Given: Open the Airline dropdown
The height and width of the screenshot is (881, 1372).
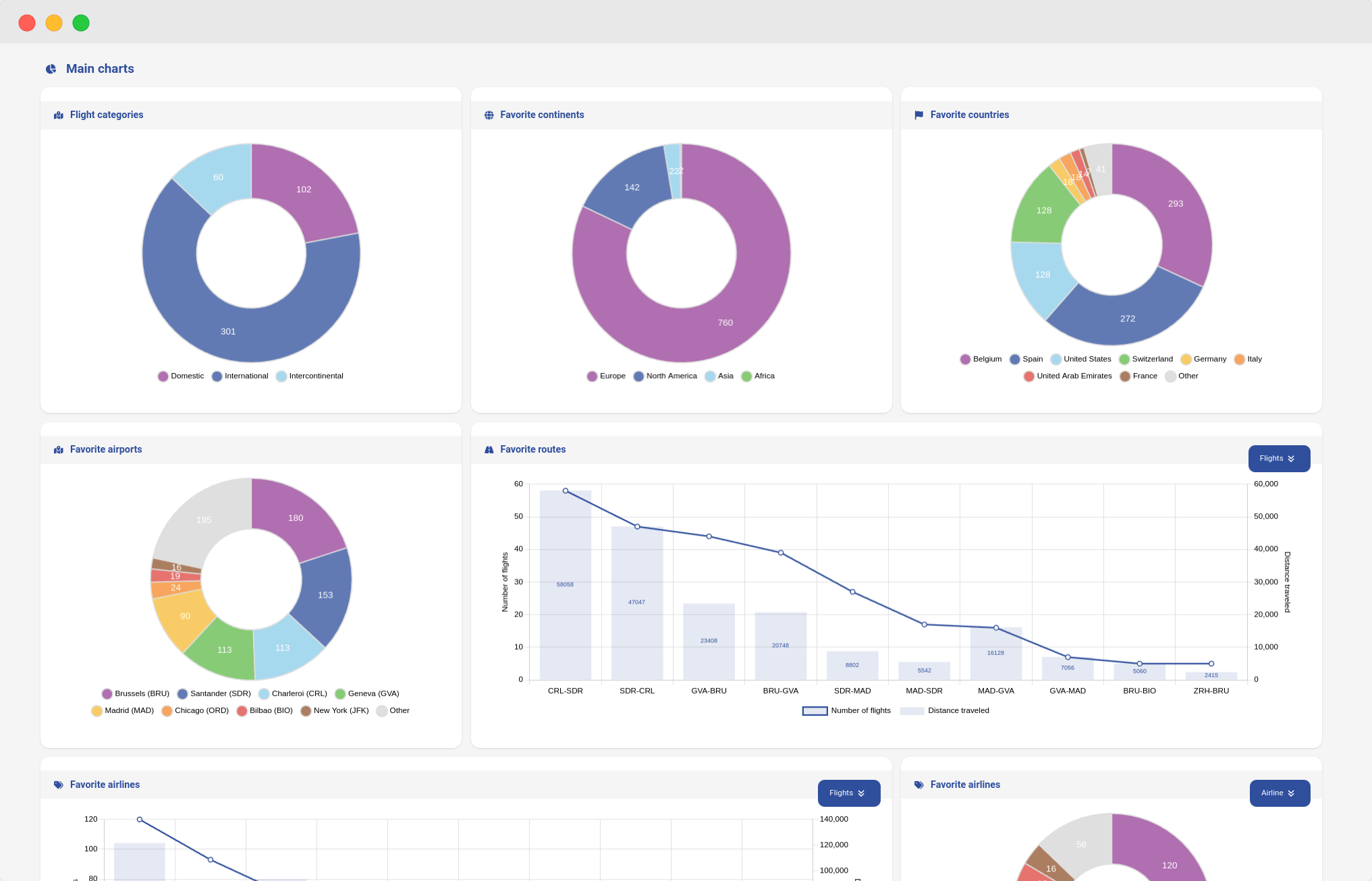Looking at the screenshot, I should coord(1279,793).
